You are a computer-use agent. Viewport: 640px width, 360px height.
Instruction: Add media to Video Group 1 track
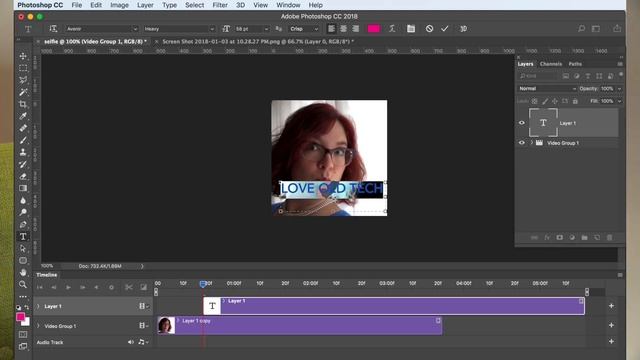coord(611,325)
